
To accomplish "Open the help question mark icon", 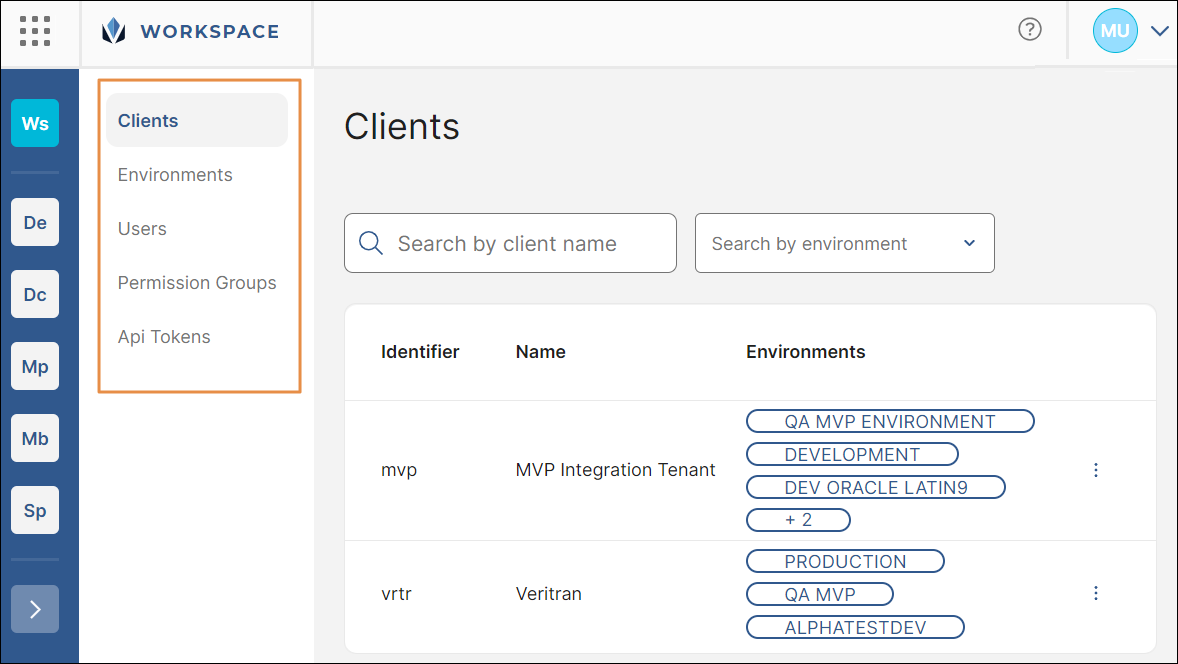I will (1029, 30).
